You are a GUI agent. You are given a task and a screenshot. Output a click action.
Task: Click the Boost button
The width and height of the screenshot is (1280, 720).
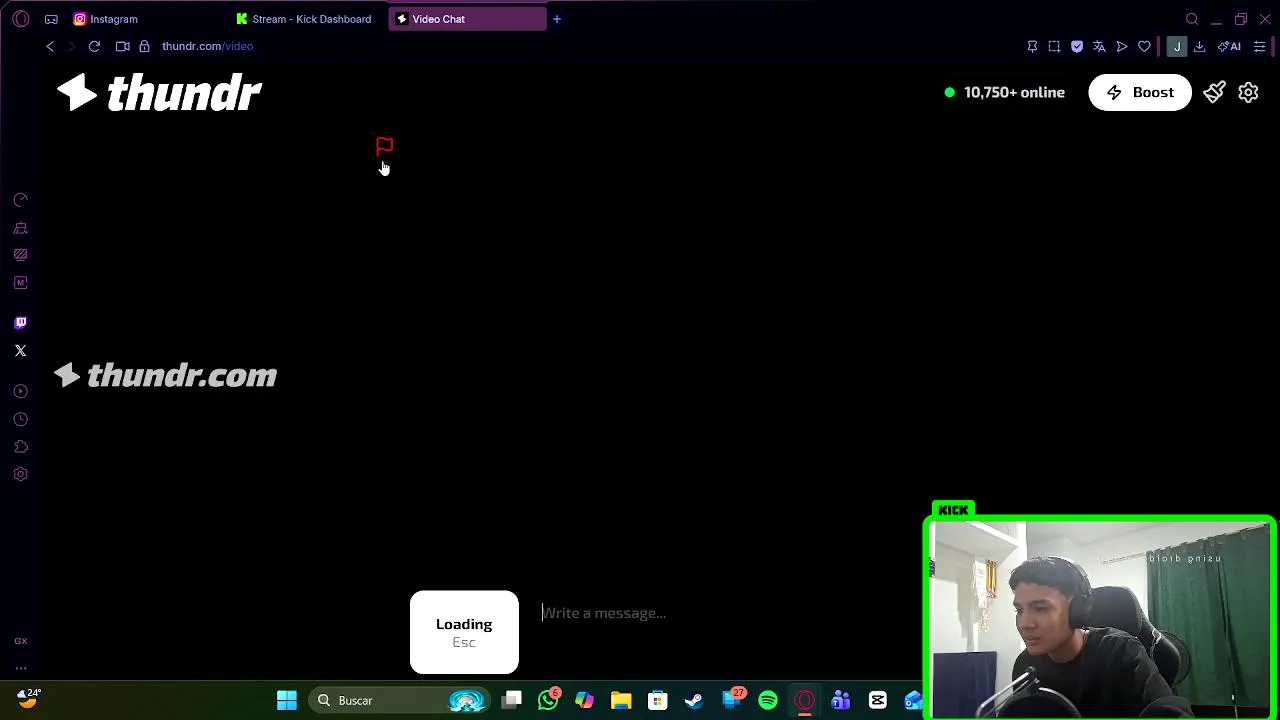point(1140,92)
